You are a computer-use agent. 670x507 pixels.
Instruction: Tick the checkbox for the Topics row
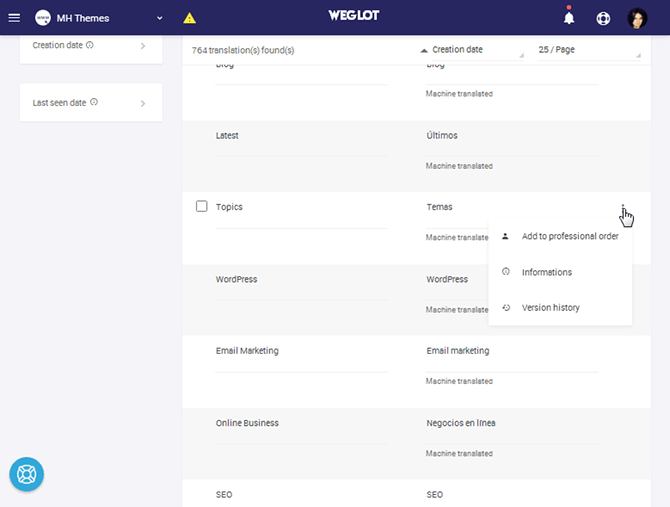point(201,206)
